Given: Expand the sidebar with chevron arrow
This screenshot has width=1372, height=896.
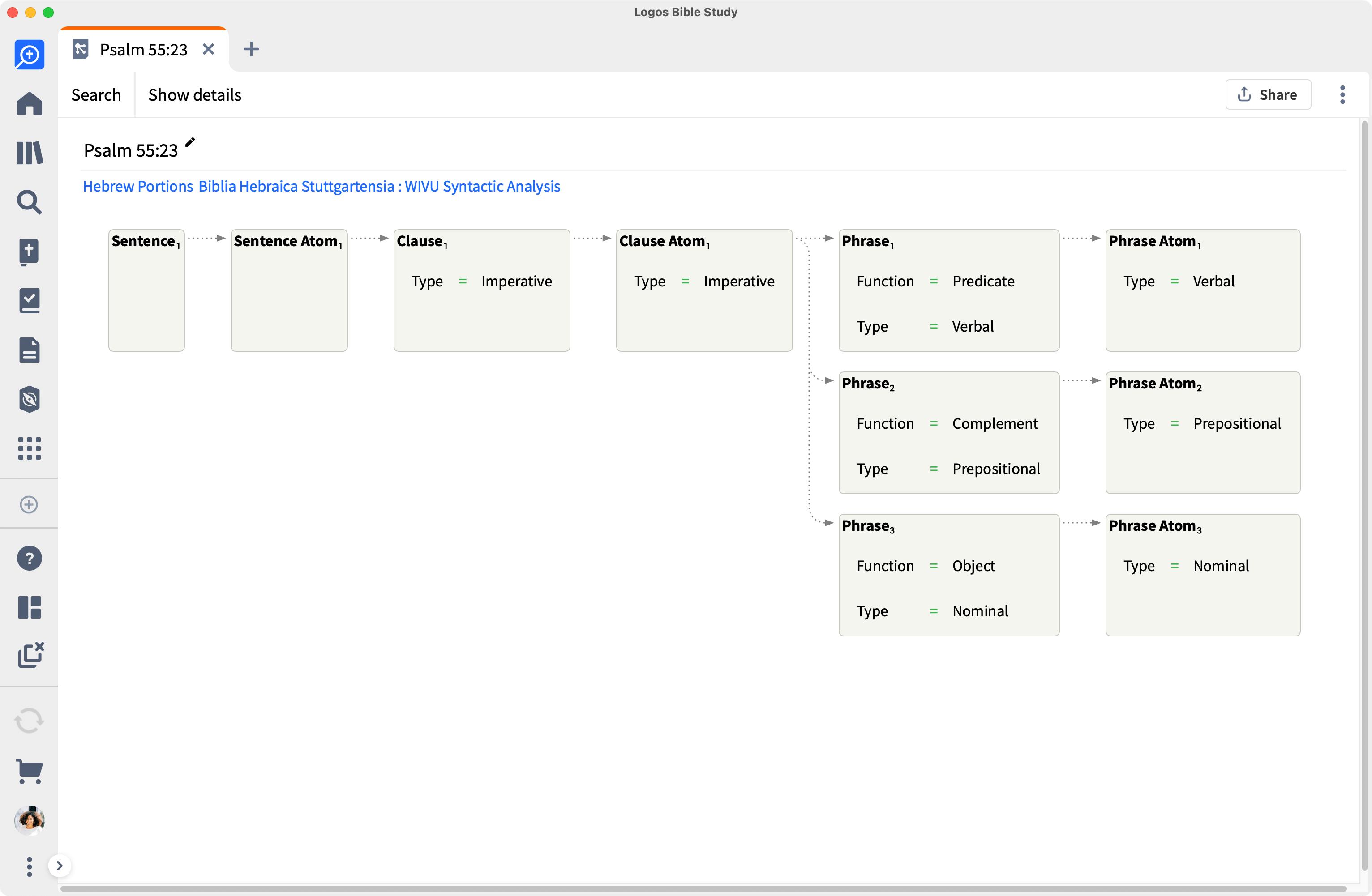Looking at the screenshot, I should pos(60,866).
